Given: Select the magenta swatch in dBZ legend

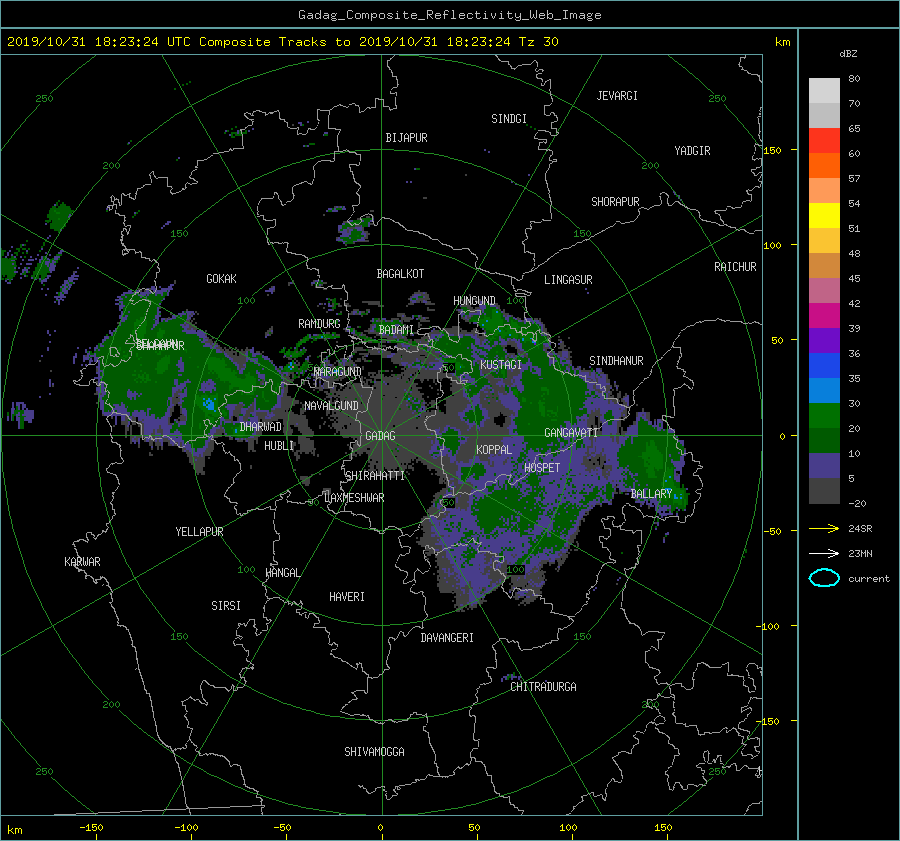Looking at the screenshot, I should (x=824, y=315).
